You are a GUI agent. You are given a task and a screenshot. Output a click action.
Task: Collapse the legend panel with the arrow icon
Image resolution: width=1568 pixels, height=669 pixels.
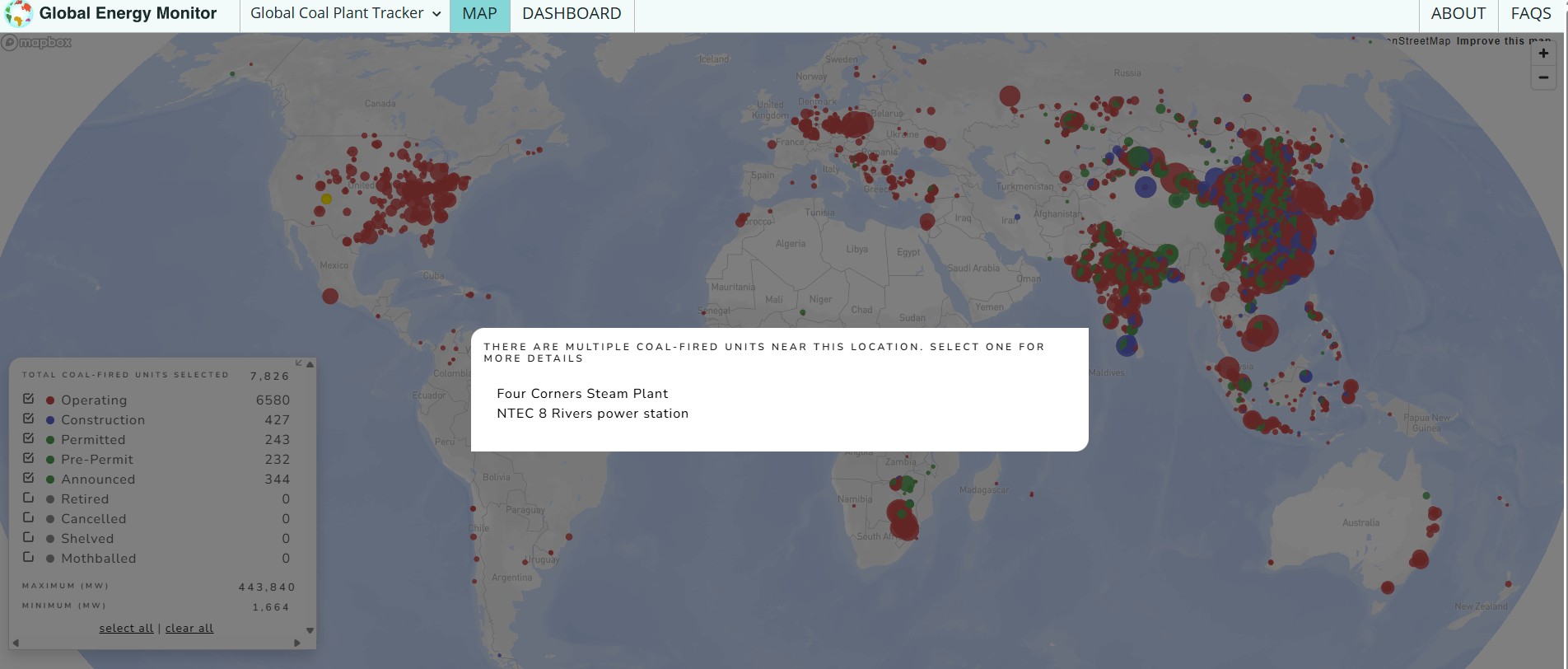coord(299,363)
